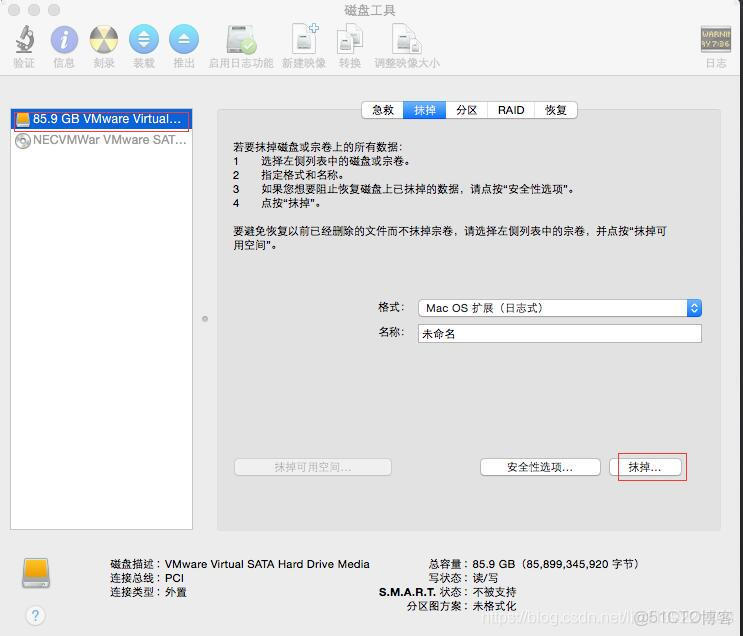743x636 pixels.
Task: Click the S.M.A.R.T. status value 不被支持
Action: 494,592
